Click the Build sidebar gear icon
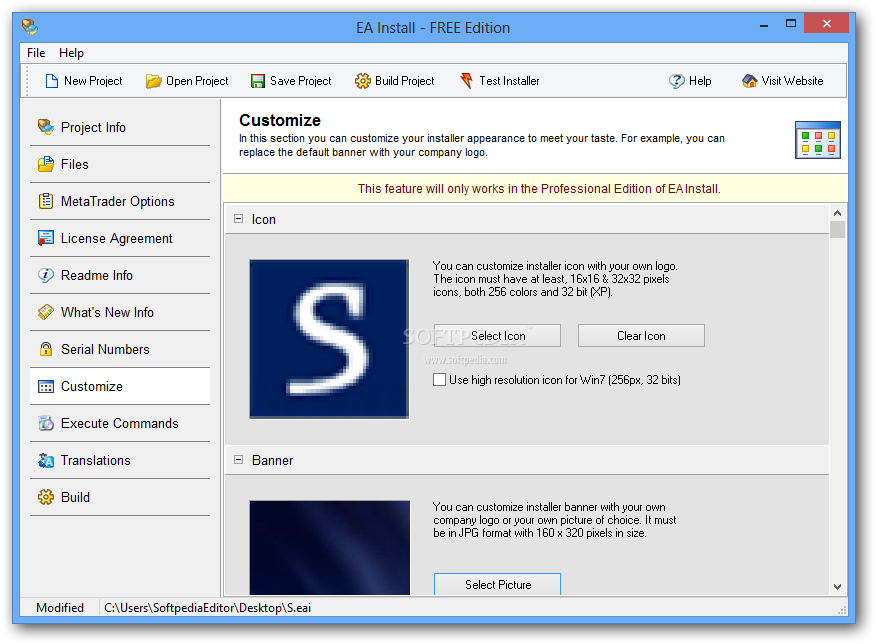 point(46,497)
